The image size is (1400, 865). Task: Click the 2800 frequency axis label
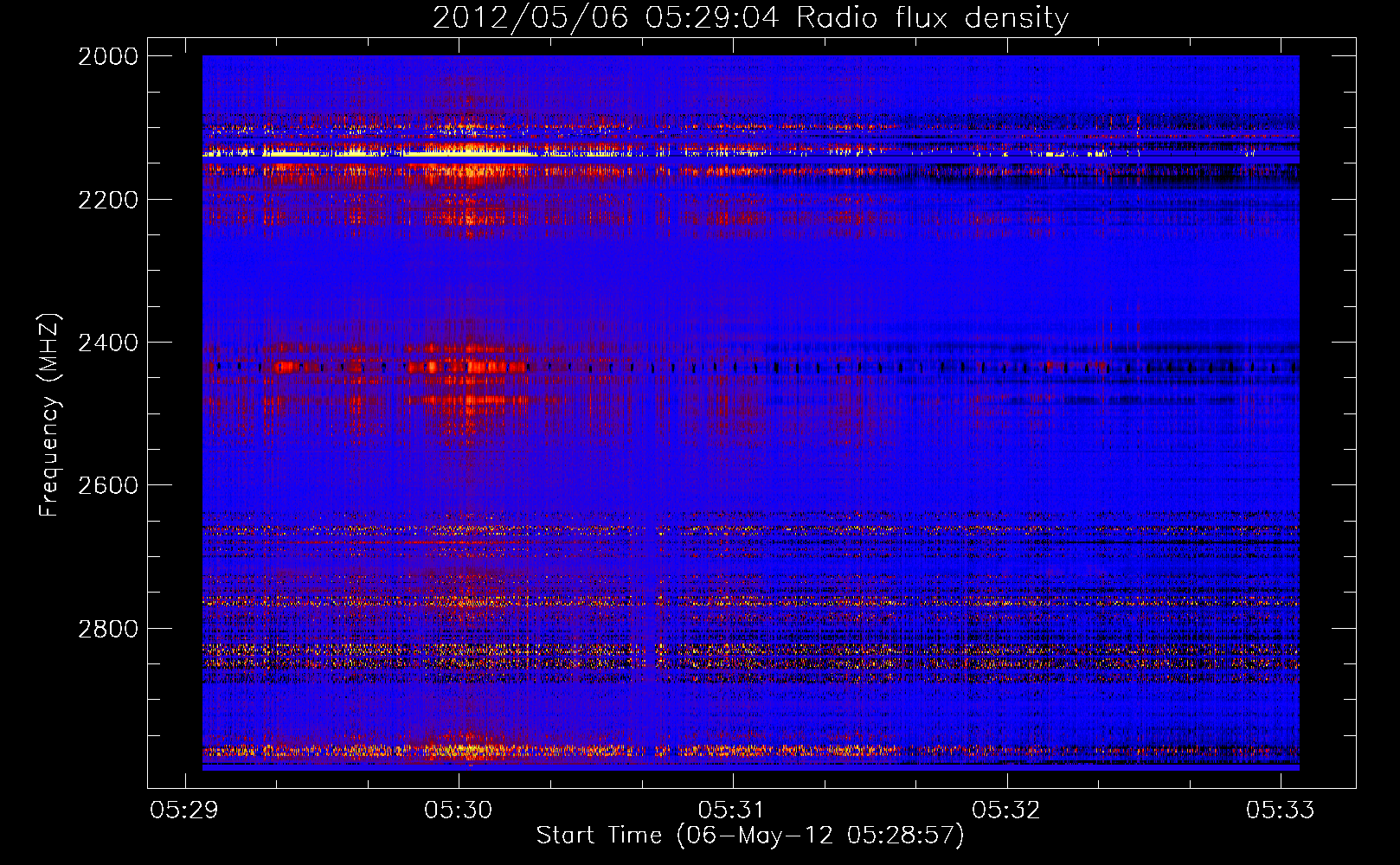(x=108, y=629)
